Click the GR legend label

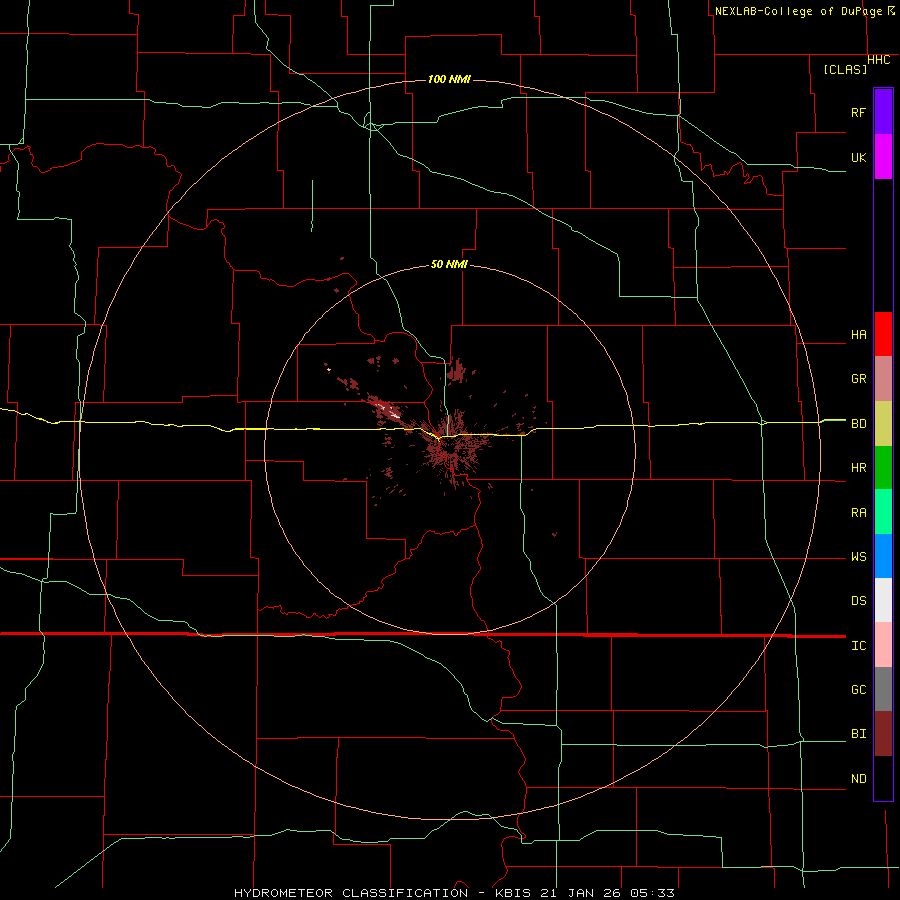(x=859, y=379)
